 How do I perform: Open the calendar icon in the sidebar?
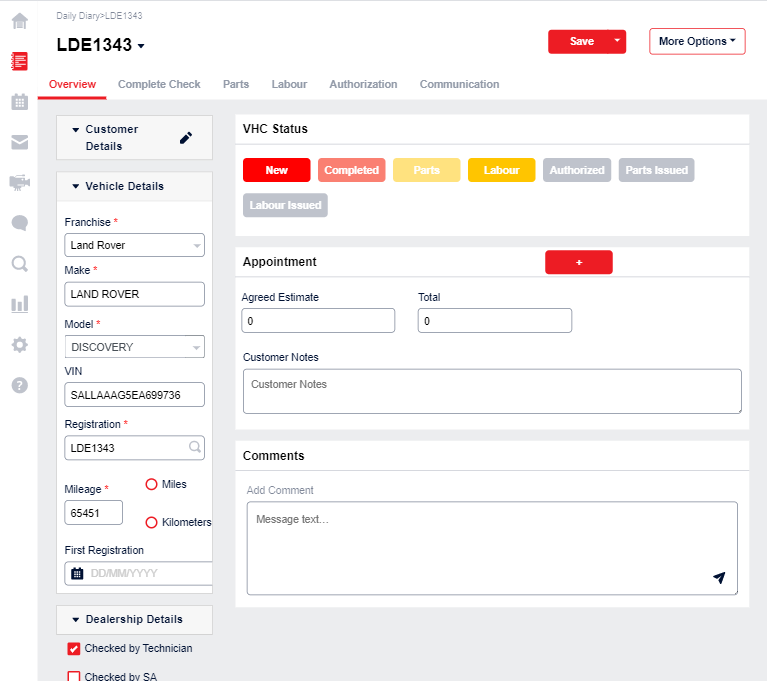click(19, 101)
